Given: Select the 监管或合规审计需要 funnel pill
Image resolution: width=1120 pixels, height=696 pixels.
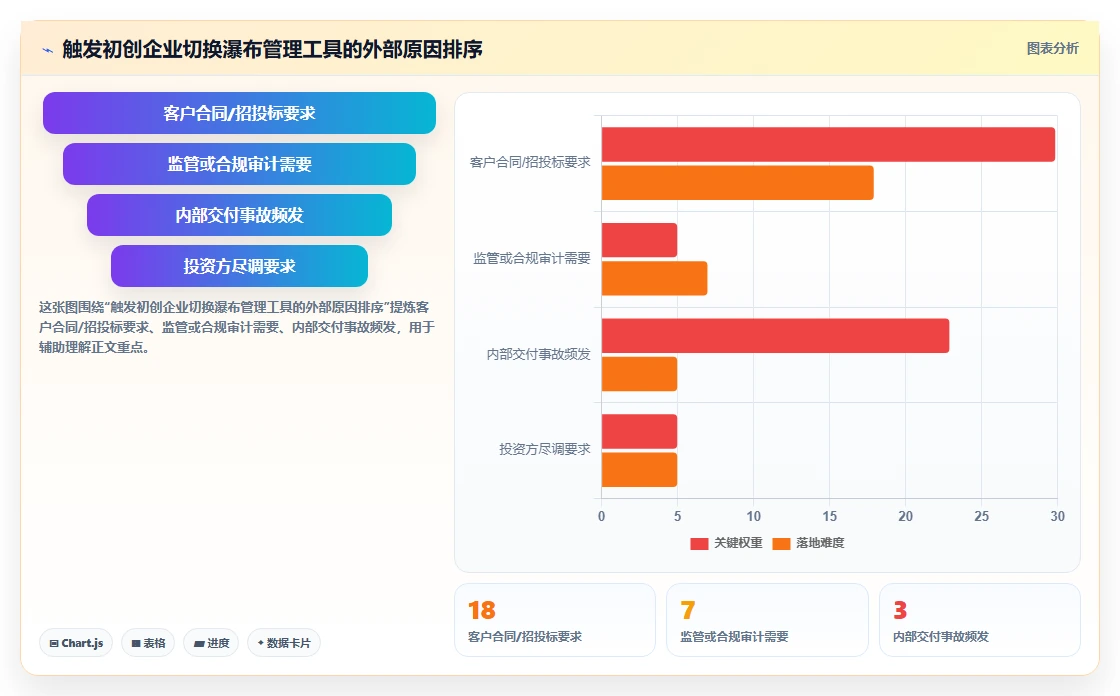Looking at the screenshot, I should click(239, 164).
